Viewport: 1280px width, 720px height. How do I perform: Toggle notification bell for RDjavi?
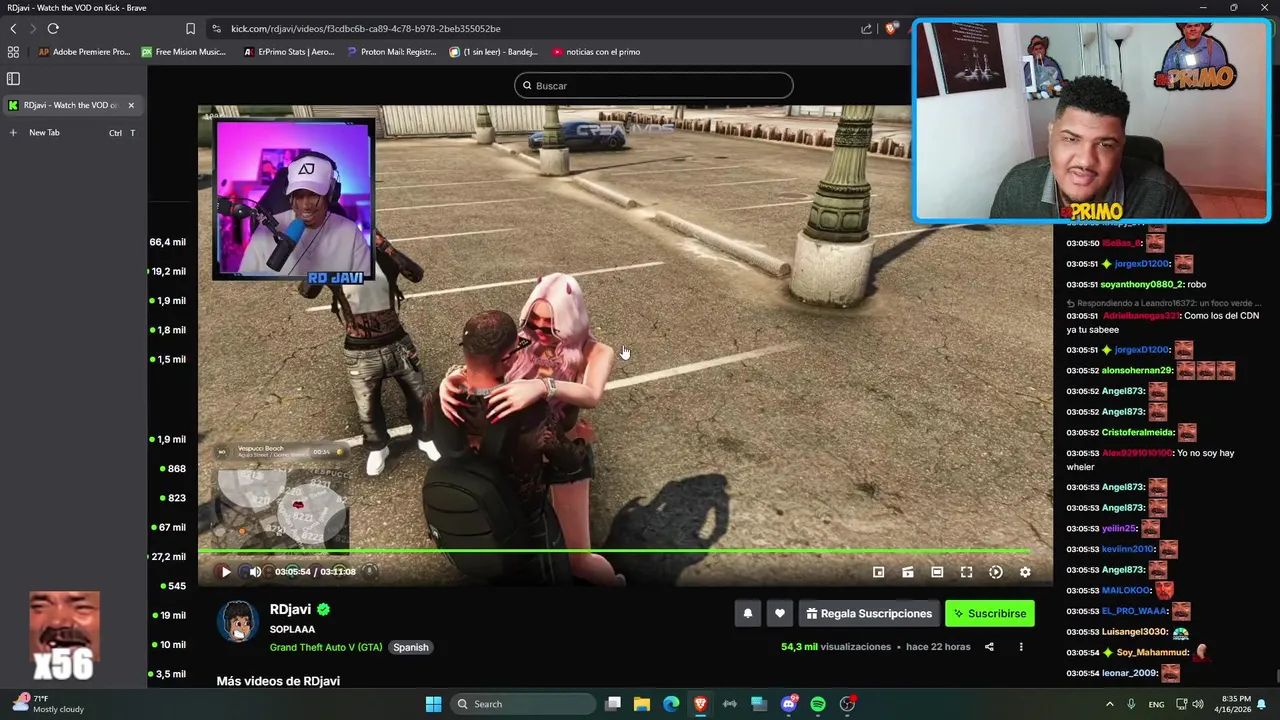(747, 614)
